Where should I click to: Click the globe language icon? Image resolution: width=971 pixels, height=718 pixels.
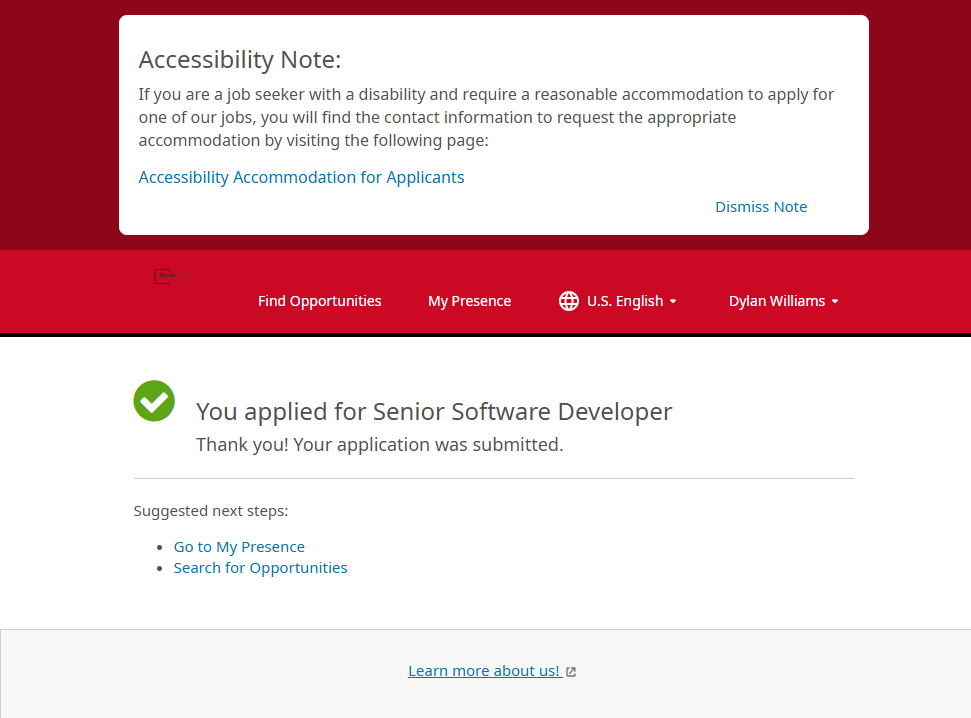569,301
